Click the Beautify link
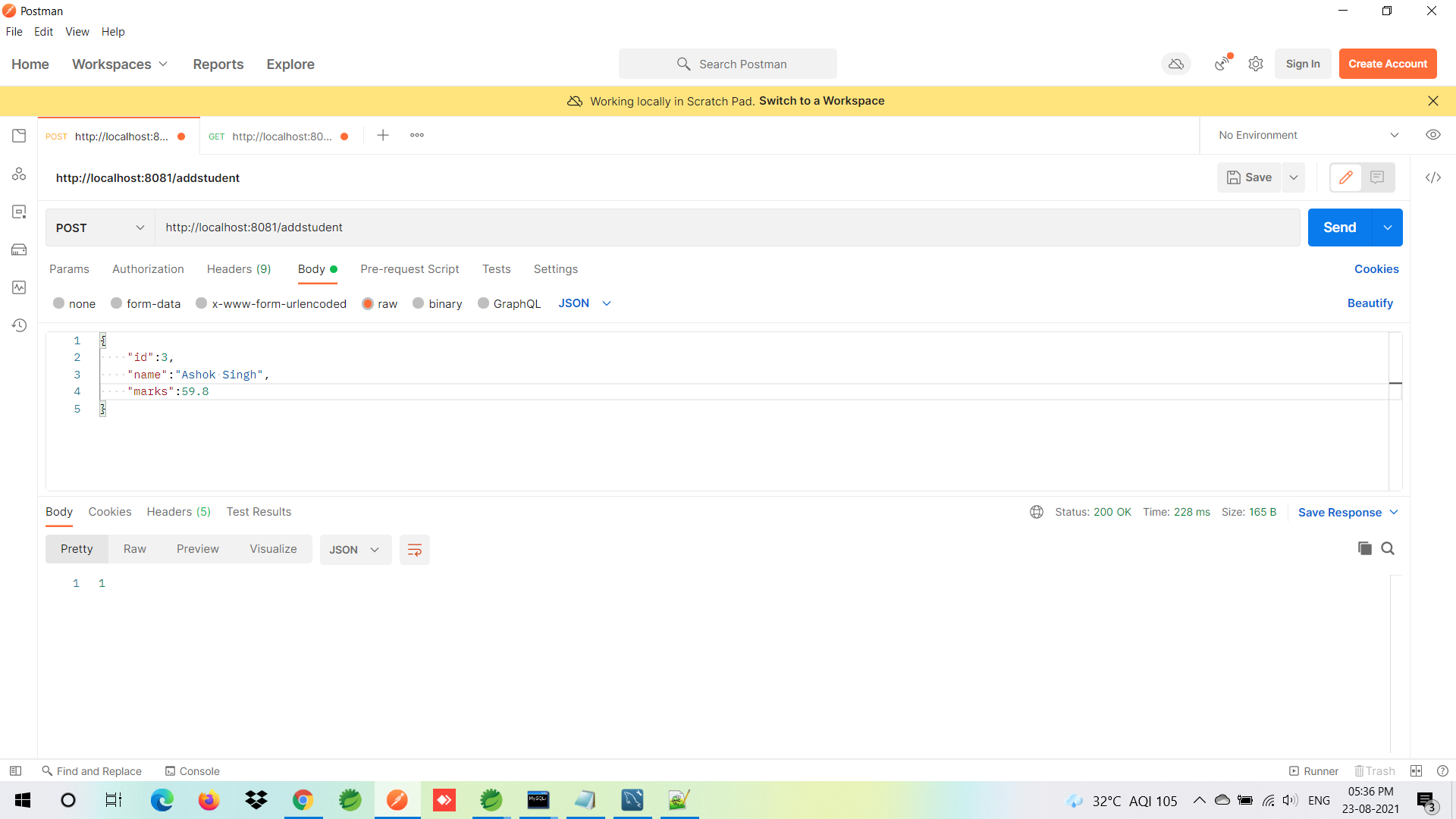This screenshot has height=819, width=1456. [1370, 303]
